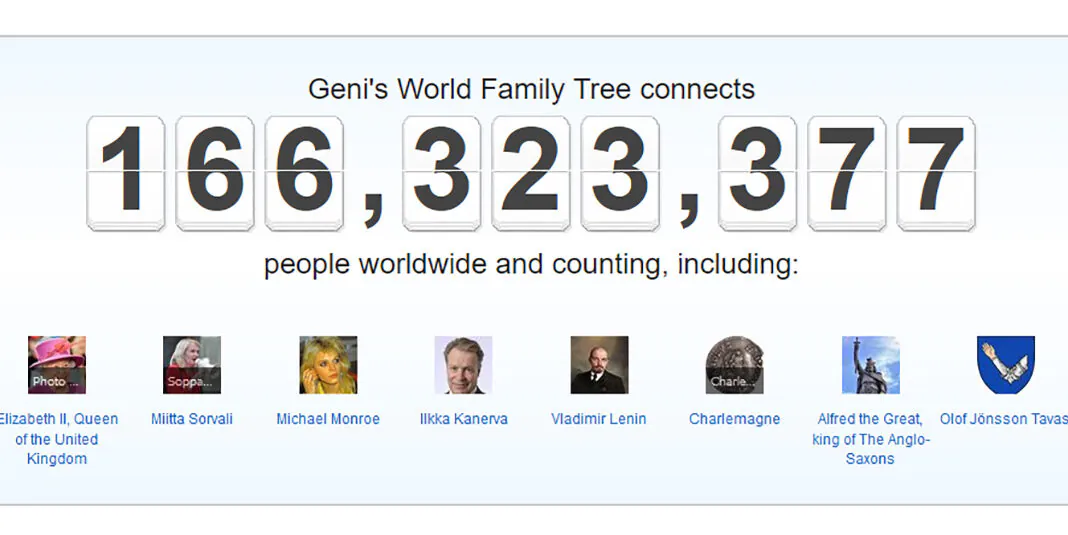Image resolution: width=1068 pixels, height=535 pixels.
Task: Follow the Miitta Sorvali name link
Action: (x=192, y=419)
